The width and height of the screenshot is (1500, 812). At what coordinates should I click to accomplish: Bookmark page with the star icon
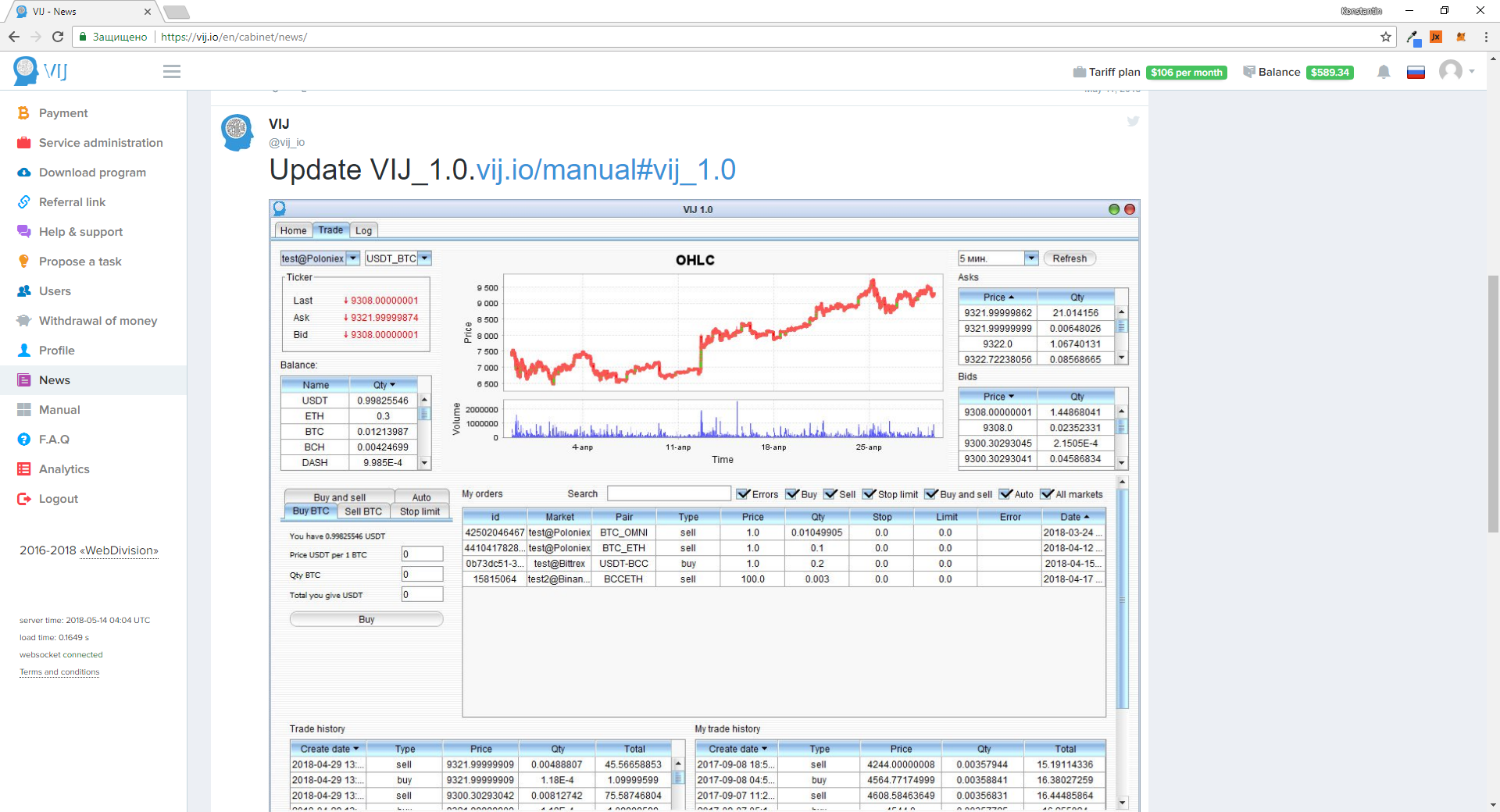tap(1386, 37)
